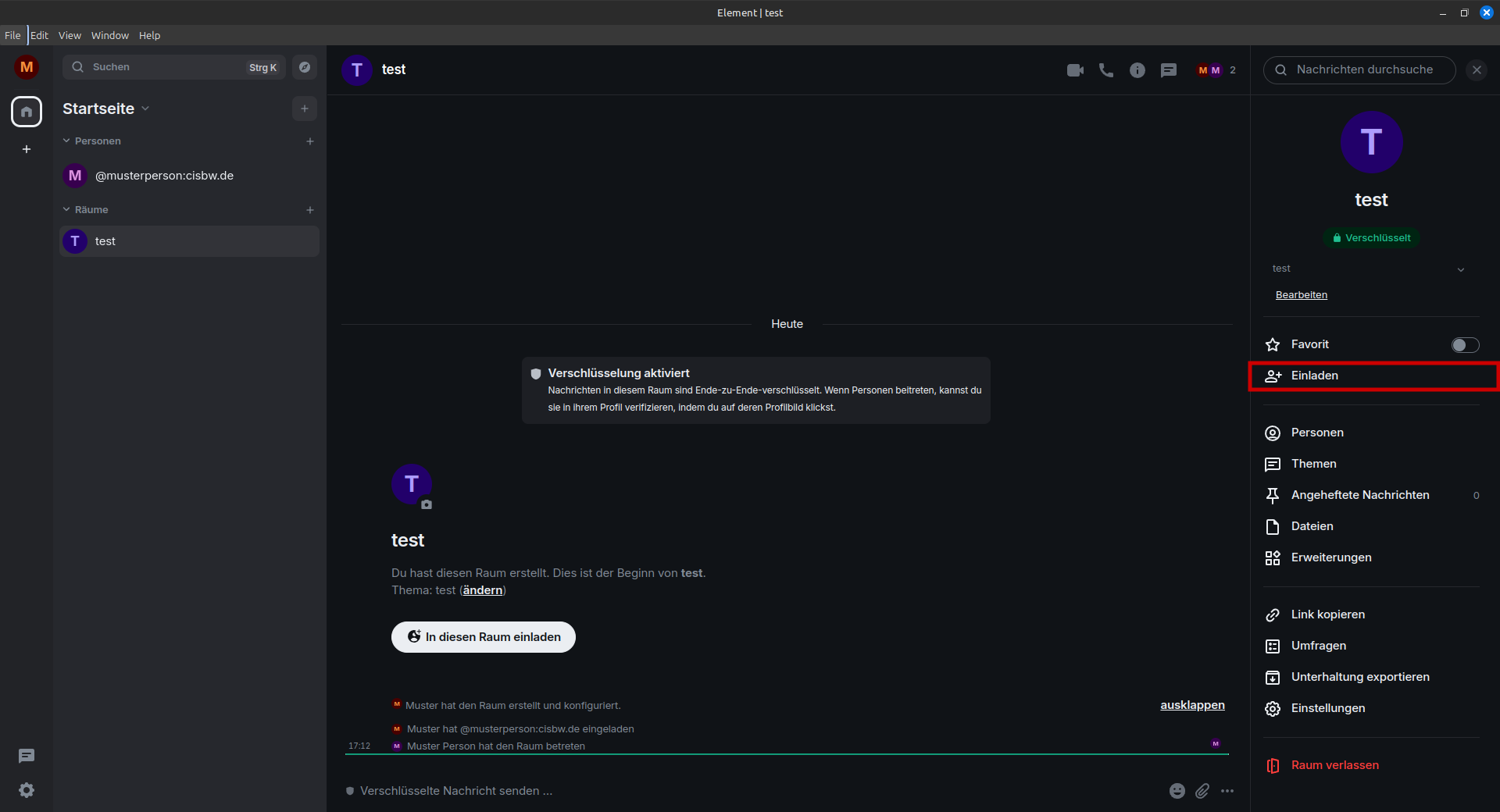The width and height of the screenshot is (1500, 812).
Task: Click the explore rooms compass icon
Action: coord(305,67)
